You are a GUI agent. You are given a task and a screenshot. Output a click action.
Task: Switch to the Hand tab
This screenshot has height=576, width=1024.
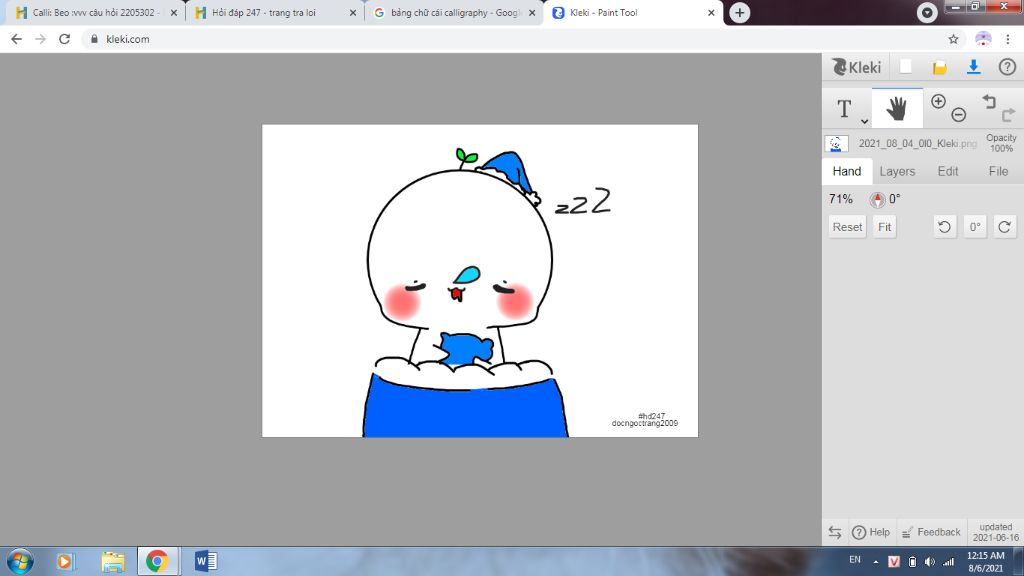(846, 171)
